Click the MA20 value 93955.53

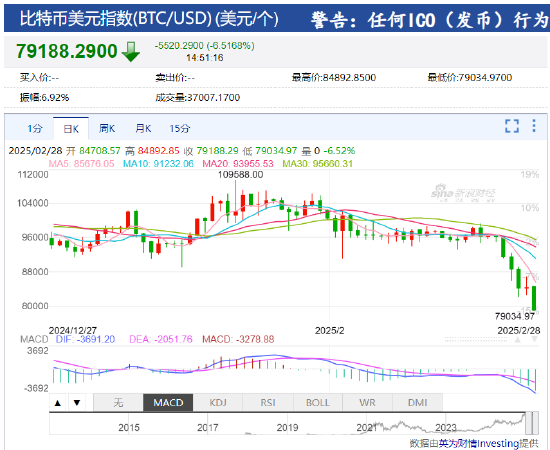click(x=253, y=164)
